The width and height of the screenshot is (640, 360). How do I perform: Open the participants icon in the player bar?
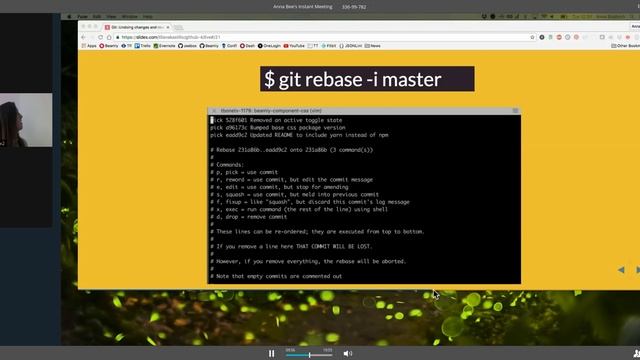(x=637, y=353)
